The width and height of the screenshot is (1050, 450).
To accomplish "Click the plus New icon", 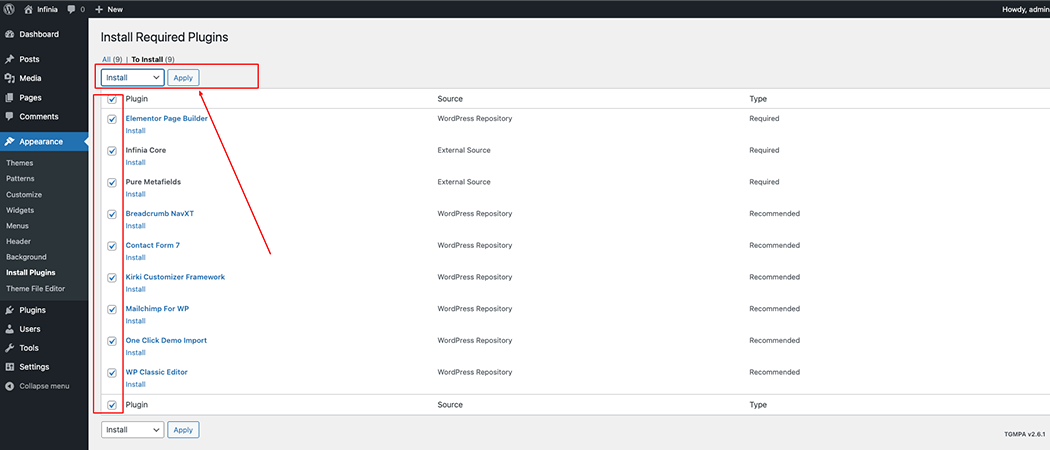I will pos(99,9).
